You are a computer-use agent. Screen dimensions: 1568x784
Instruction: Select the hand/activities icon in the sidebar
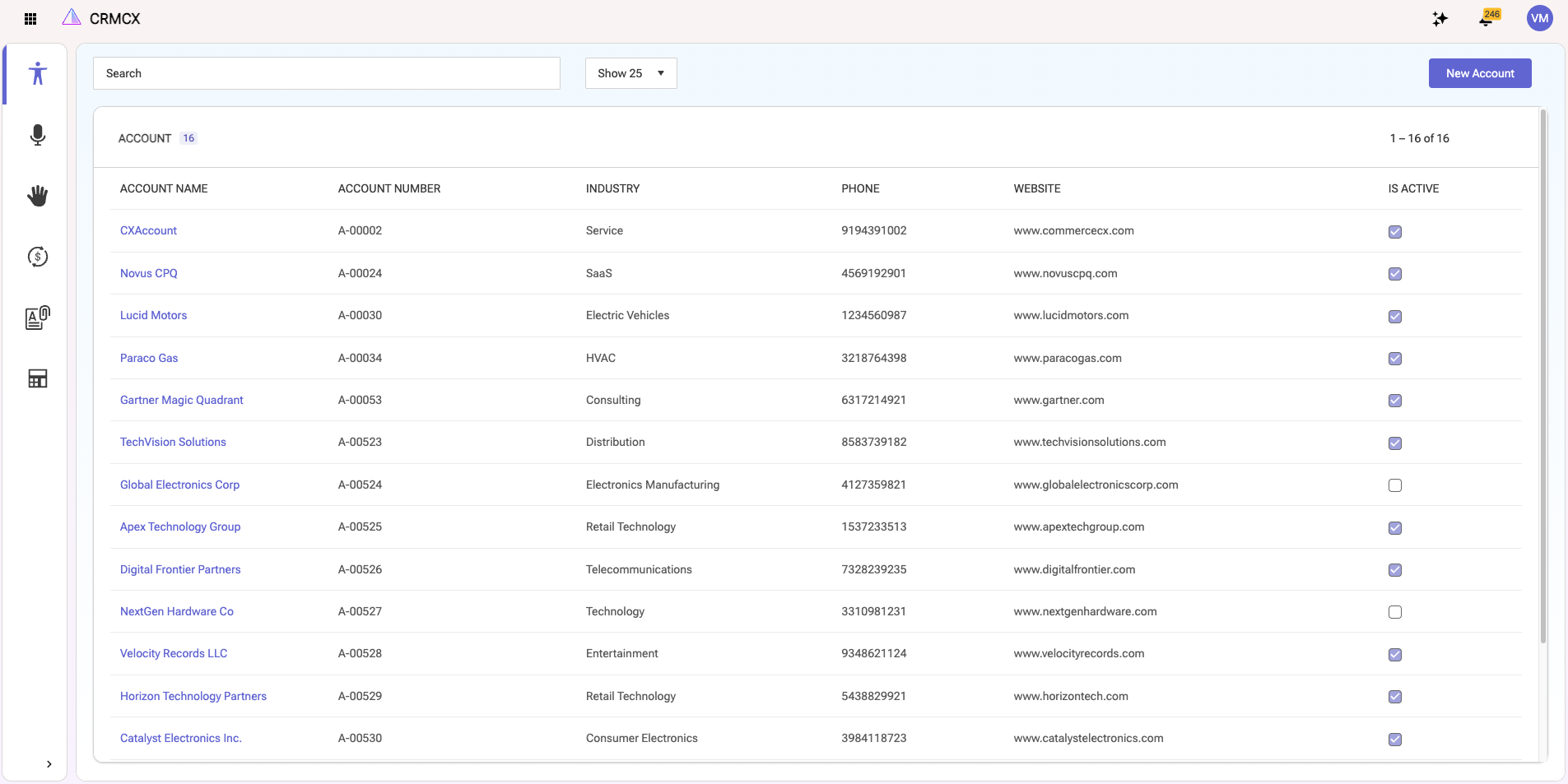pyautogui.click(x=37, y=196)
